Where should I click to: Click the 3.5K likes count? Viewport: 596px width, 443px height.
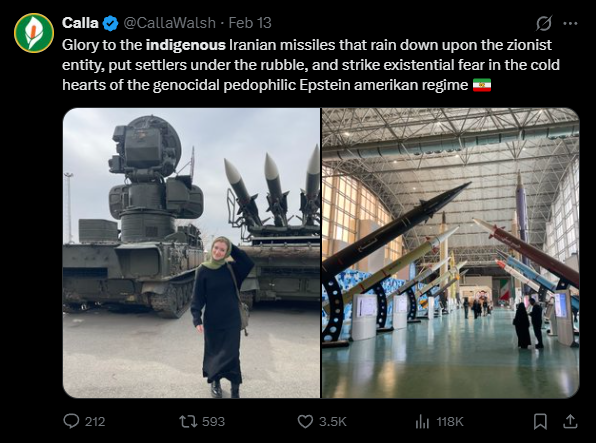click(333, 421)
